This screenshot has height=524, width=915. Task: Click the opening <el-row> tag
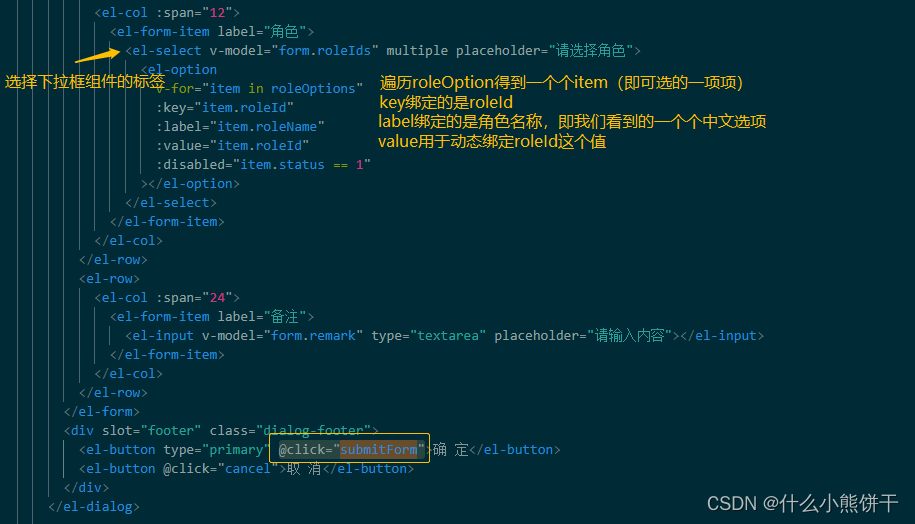109,279
